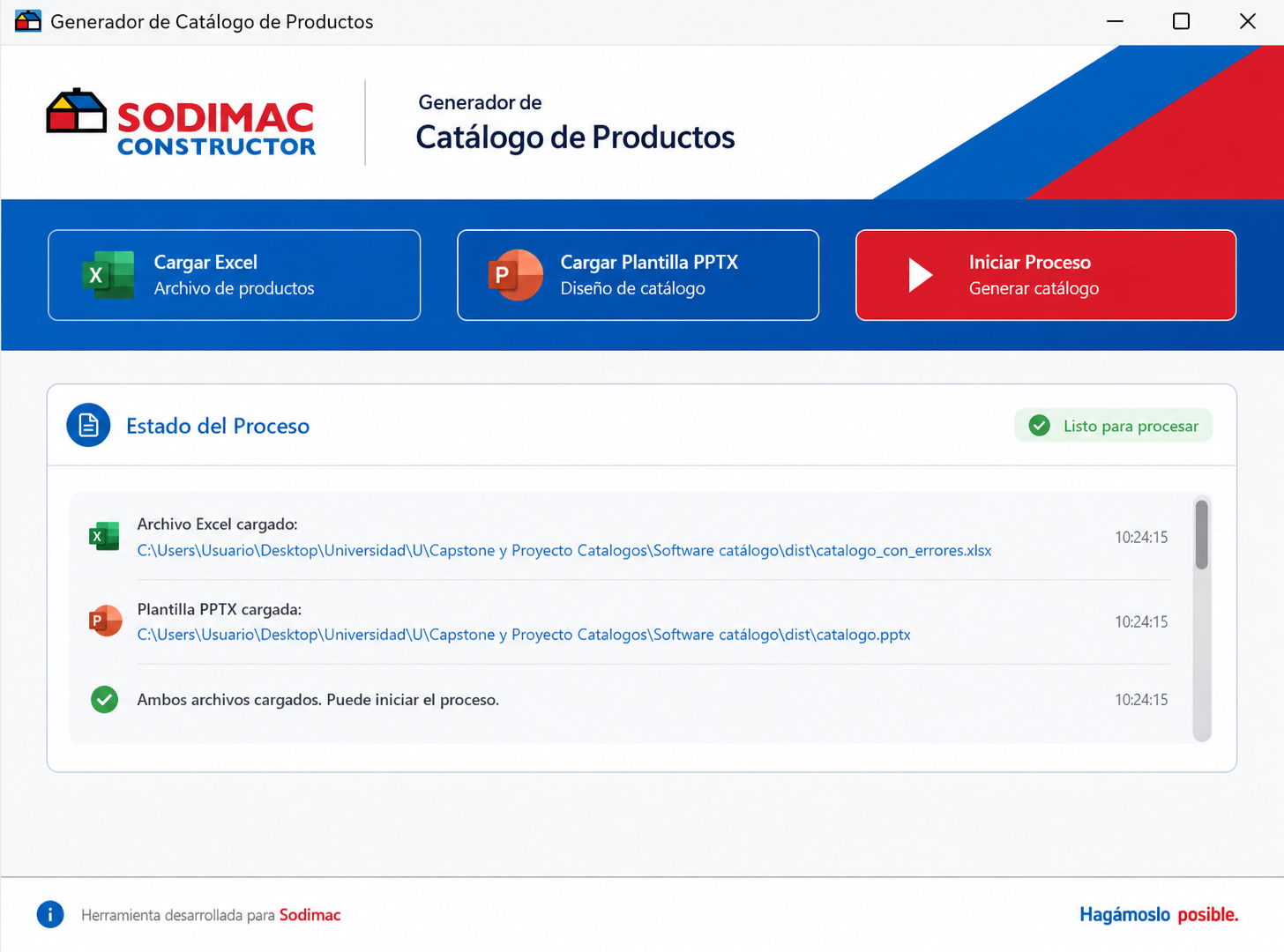Click the Listo para procesar status badge
The height and width of the screenshot is (952, 1284).
coord(1113,426)
